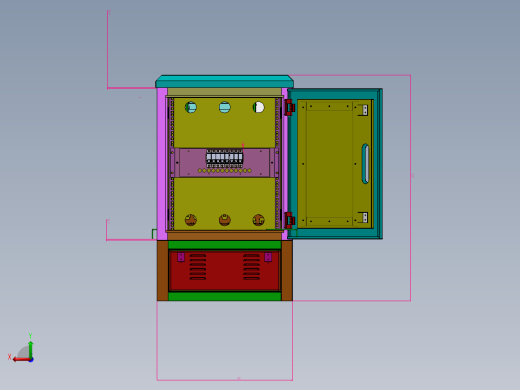Select the bottom-middle cable gland
Image resolution: width=520 pixels, height=390 pixels.
[x=225, y=220]
